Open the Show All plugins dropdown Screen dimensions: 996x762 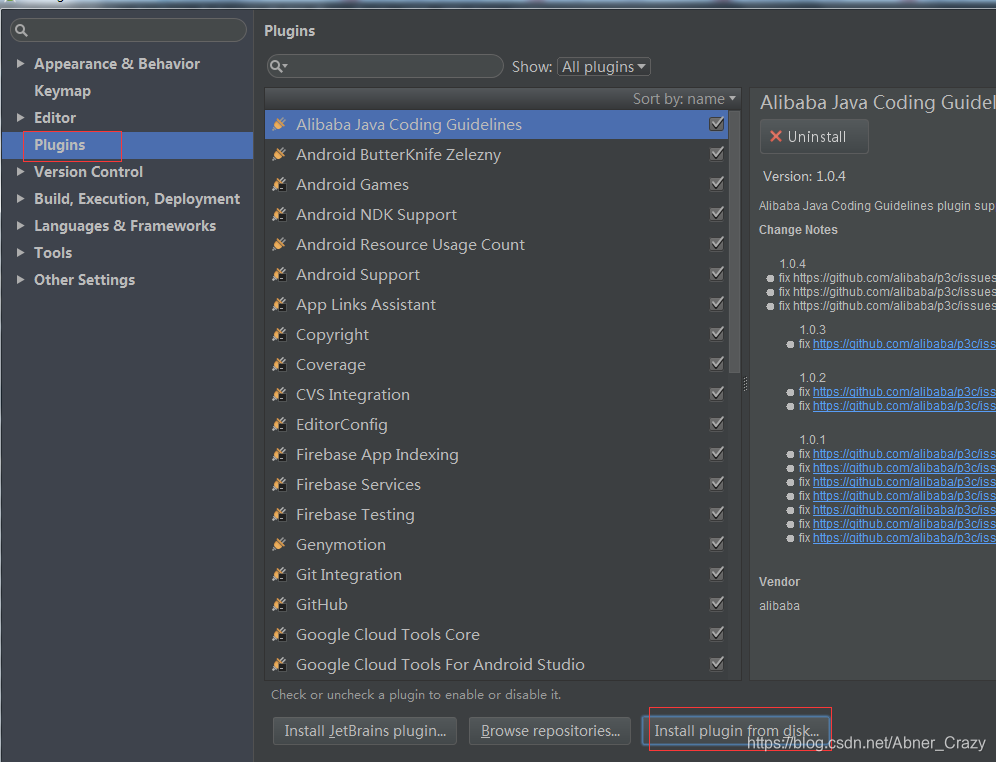click(603, 67)
